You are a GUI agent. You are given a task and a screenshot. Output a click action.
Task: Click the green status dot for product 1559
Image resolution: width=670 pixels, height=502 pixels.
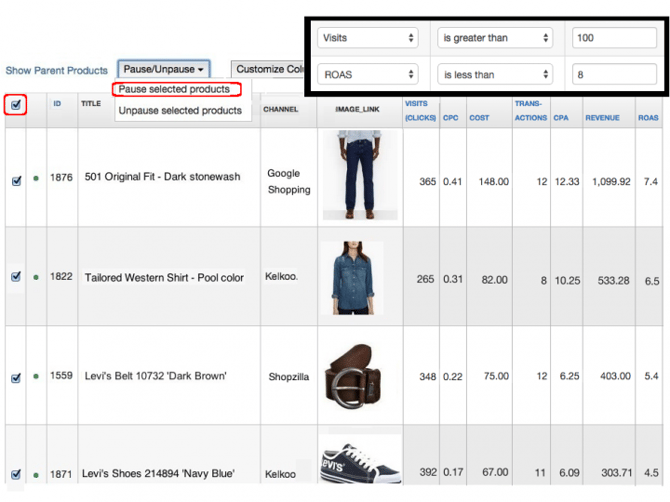tap(36, 377)
